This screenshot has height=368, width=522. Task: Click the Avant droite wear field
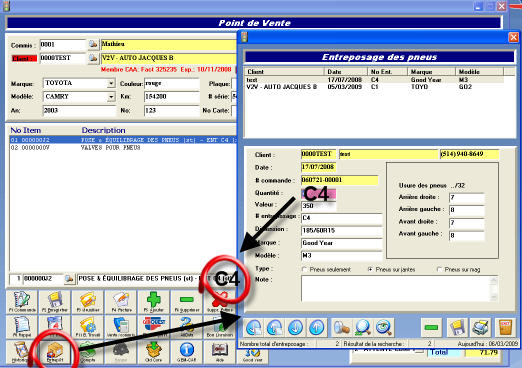point(467,223)
